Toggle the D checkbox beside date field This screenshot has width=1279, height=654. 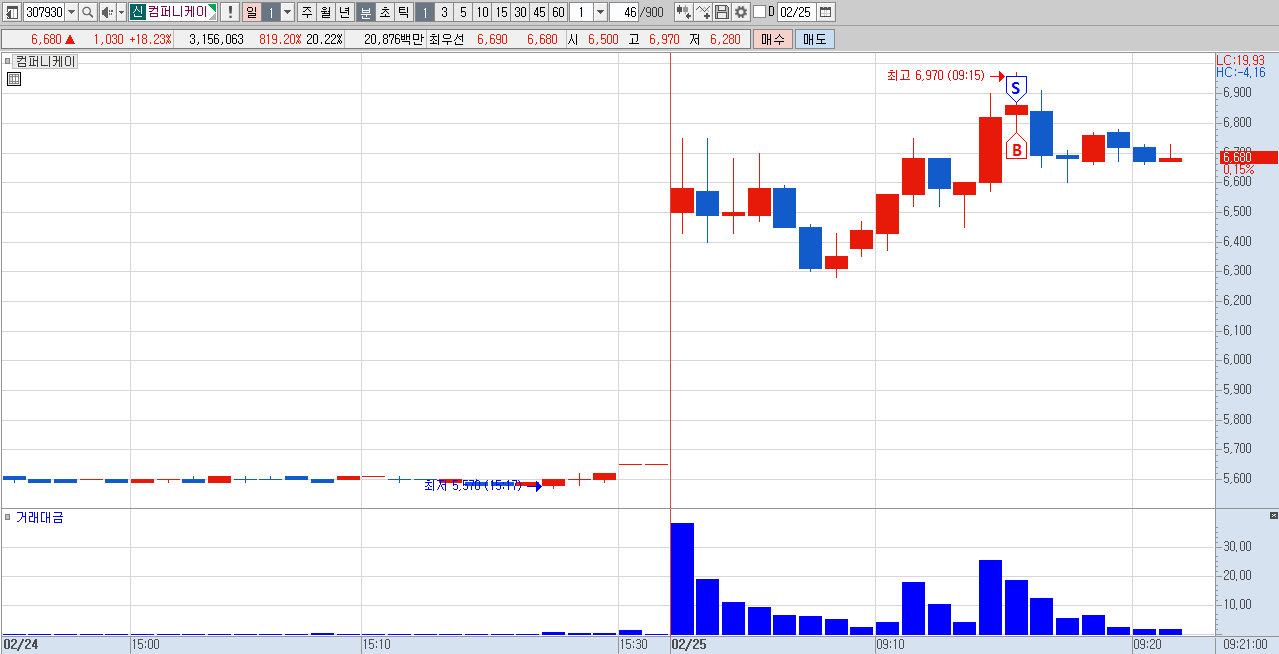pos(759,12)
